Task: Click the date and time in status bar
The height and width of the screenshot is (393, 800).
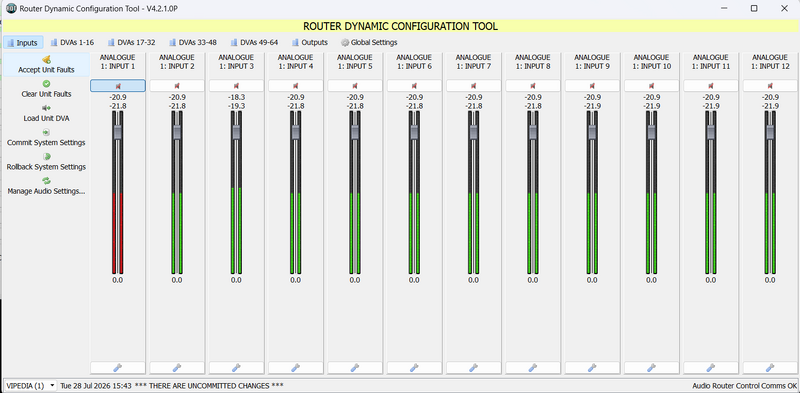Action: (96, 385)
